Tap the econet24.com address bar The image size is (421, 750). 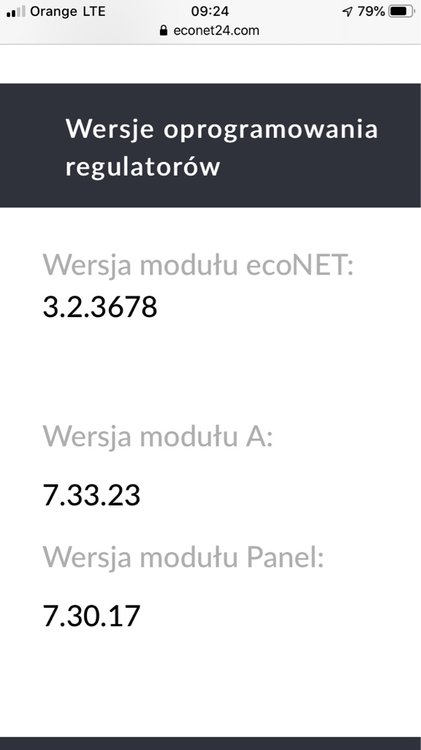coord(210,31)
